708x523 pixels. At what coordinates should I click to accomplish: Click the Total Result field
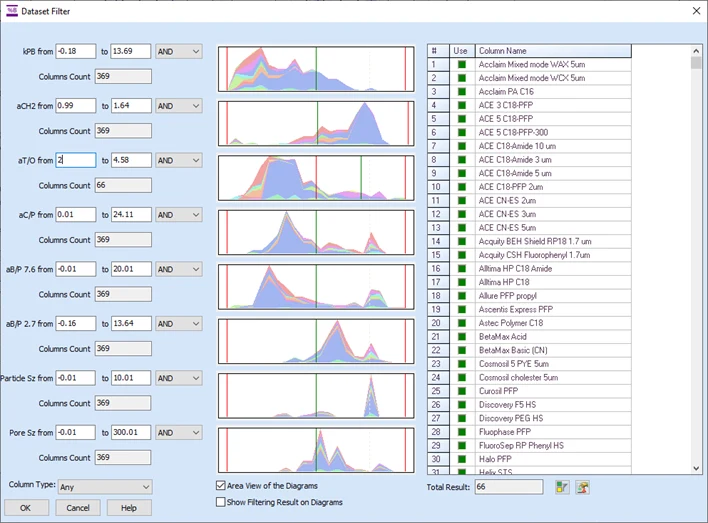point(509,487)
